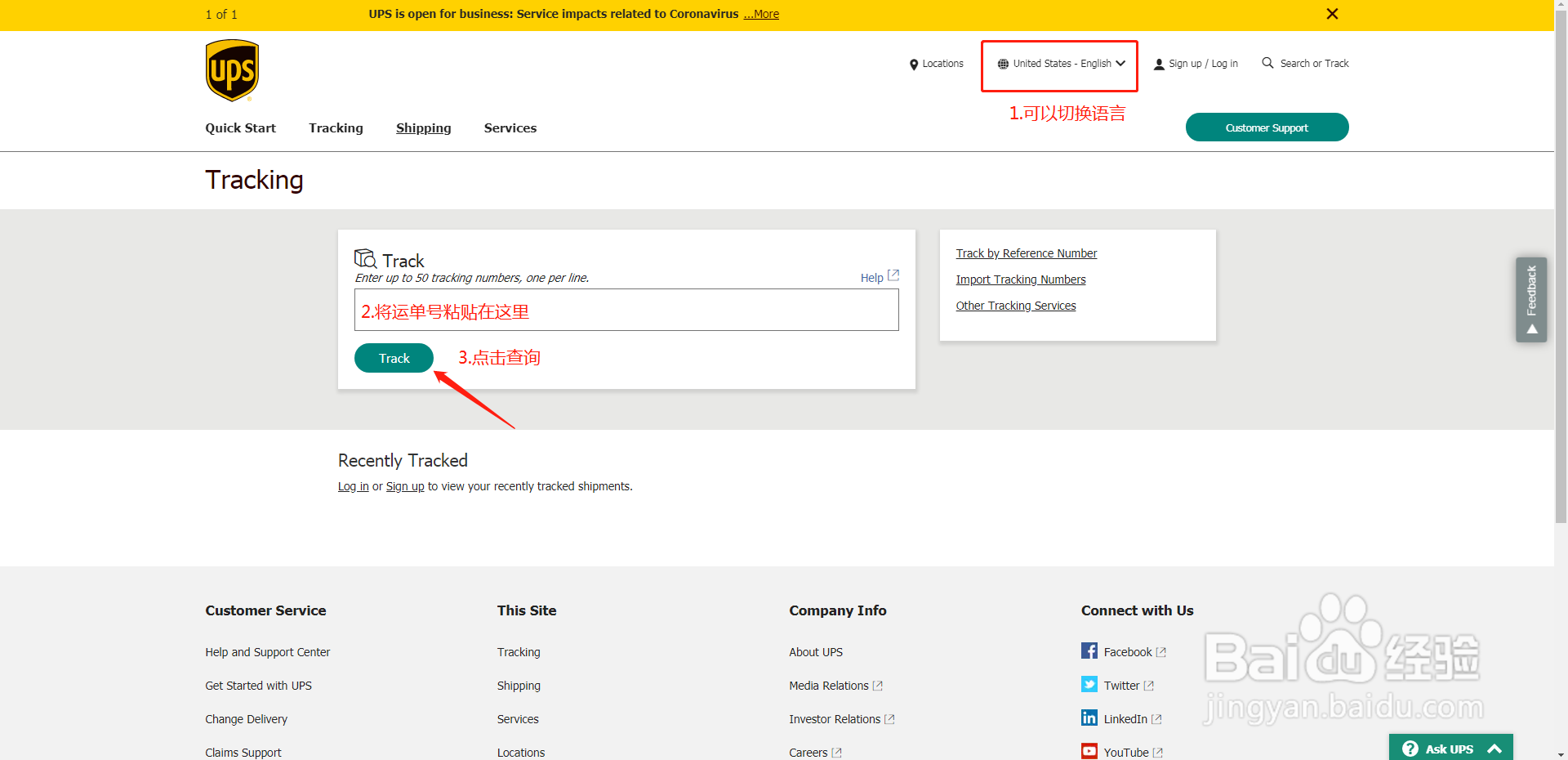Open Shipping link under This Site
This screenshot has height=760, width=1568.
(519, 686)
